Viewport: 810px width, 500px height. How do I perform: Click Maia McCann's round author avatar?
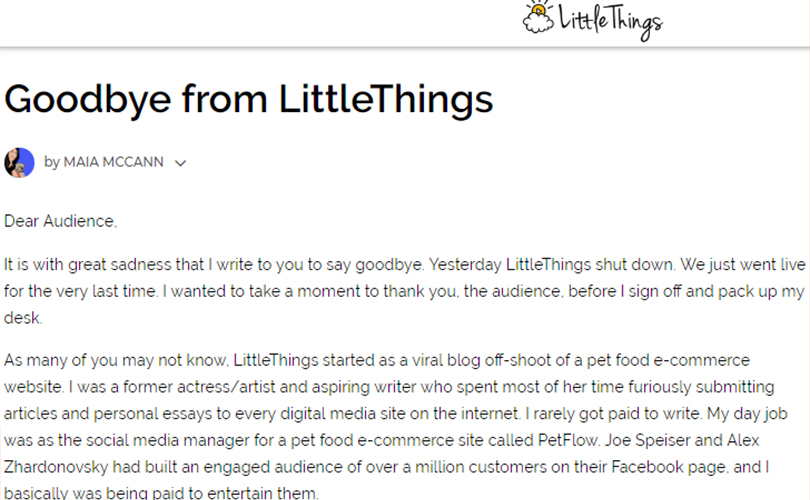pos(19,163)
